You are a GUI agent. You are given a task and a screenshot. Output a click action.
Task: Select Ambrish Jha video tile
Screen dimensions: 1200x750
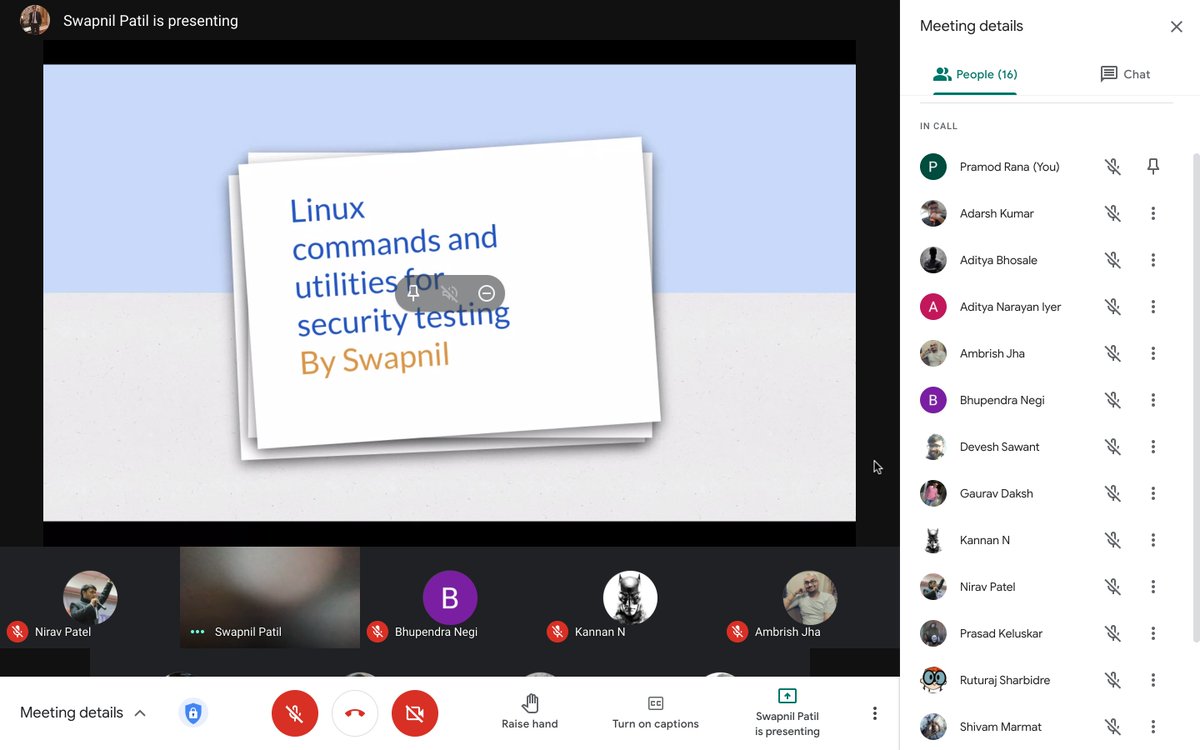click(x=810, y=598)
